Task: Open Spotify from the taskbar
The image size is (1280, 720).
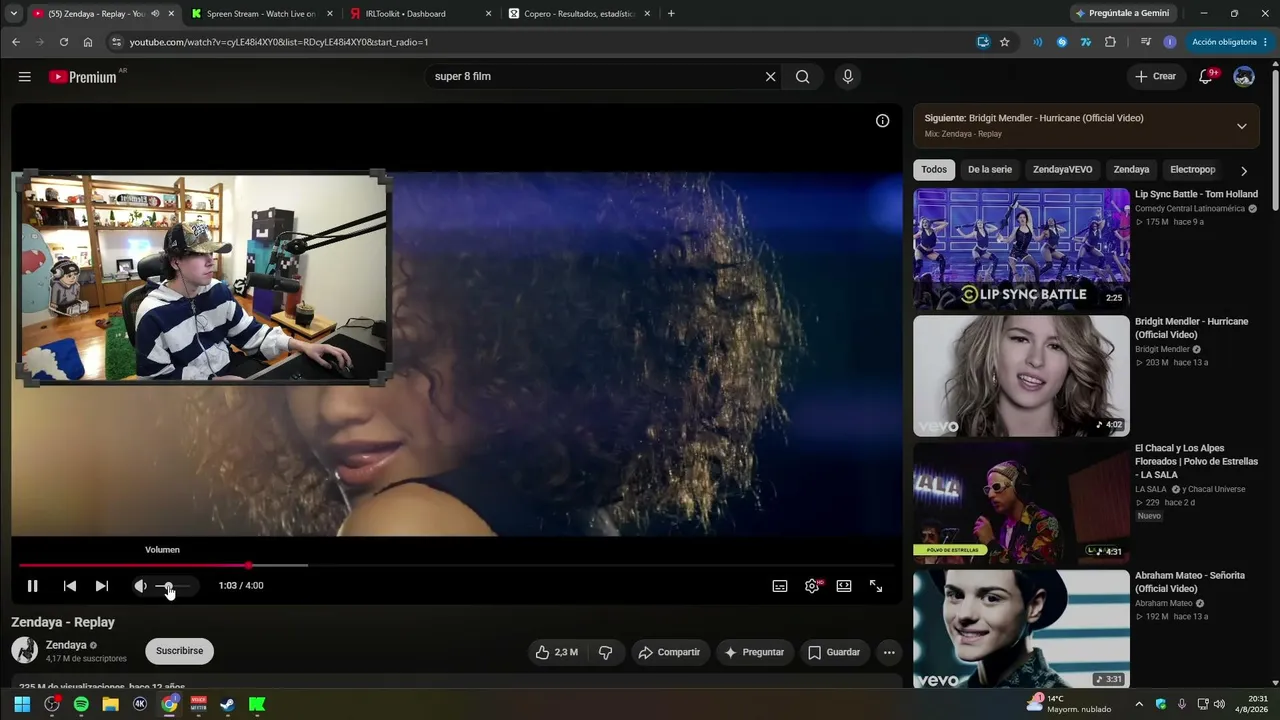Action: 81,704
